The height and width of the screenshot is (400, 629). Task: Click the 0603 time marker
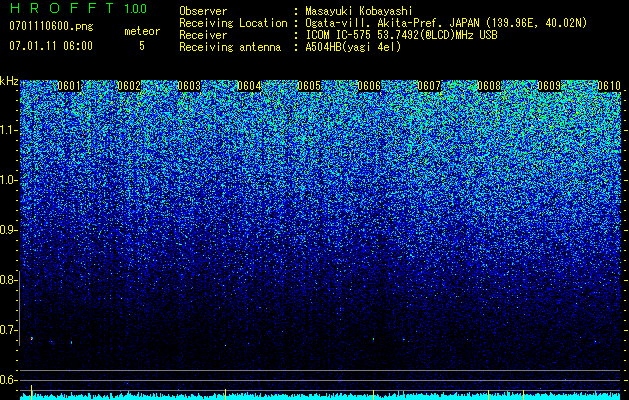pyautogui.click(x=189, y=86)
